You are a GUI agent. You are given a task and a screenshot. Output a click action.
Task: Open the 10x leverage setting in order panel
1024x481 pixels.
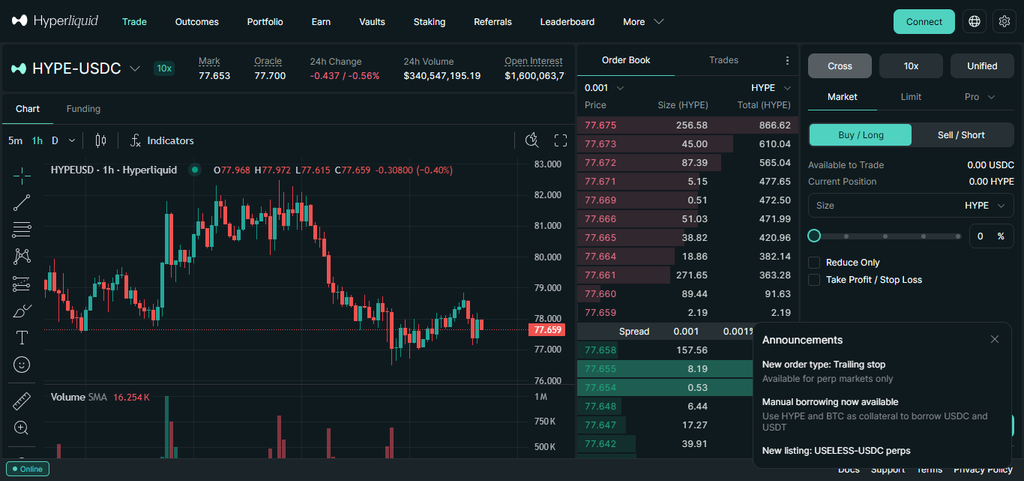click(x=911, y=66)
